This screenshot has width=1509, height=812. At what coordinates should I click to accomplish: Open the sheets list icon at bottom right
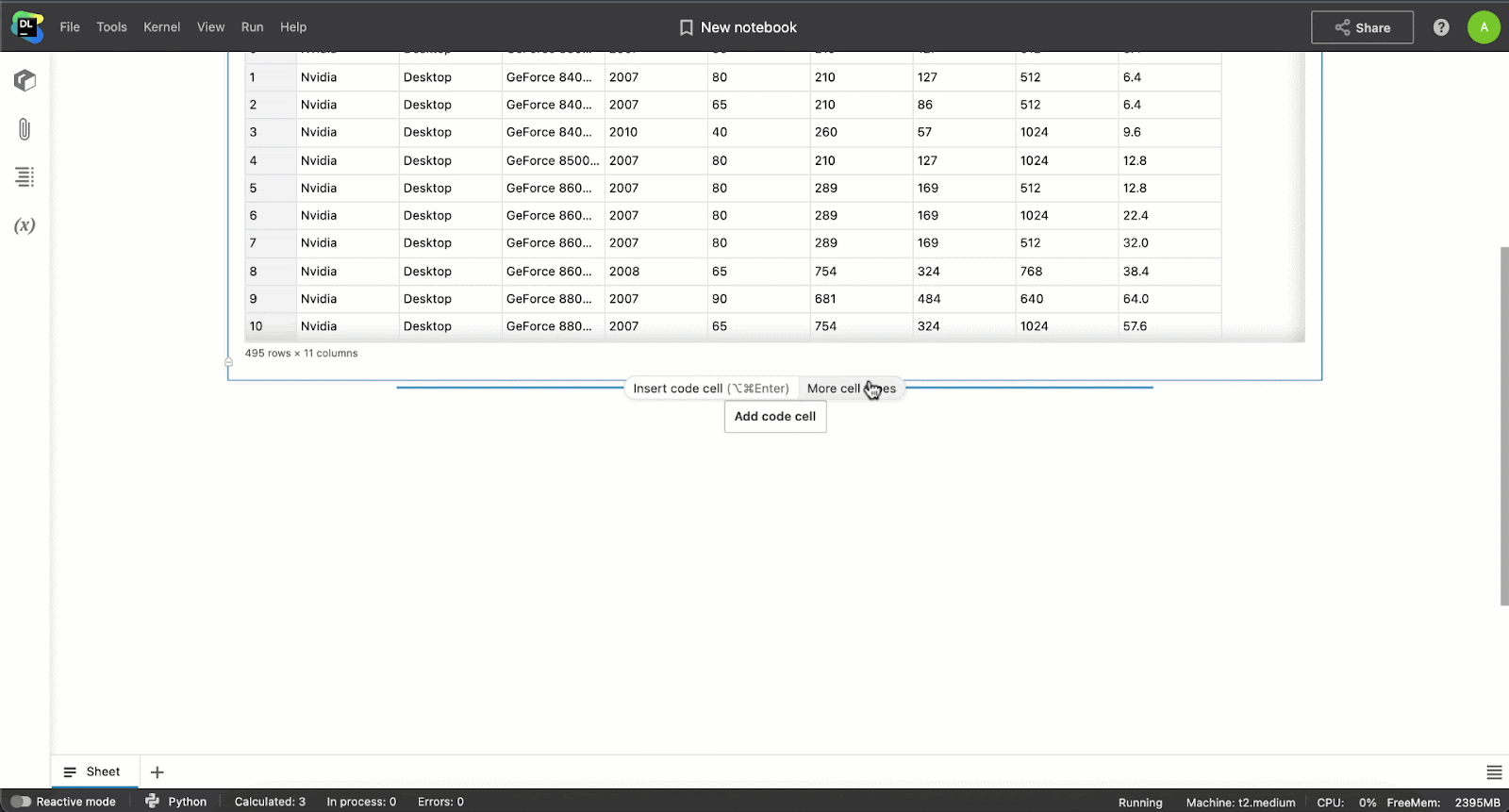pos(1494,772)
